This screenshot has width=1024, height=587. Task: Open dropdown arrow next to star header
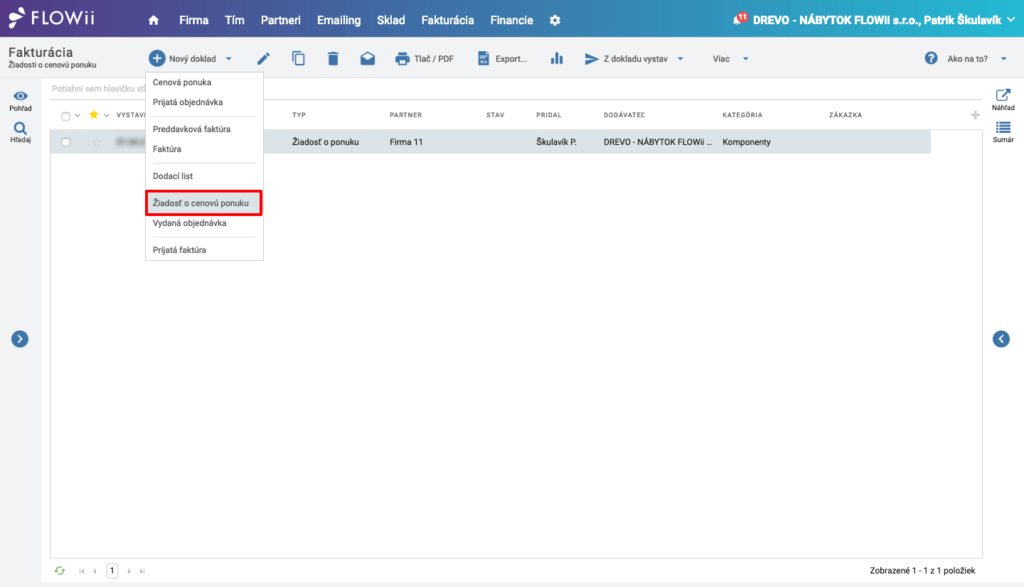pyautogui.click(x=106, y=116)
